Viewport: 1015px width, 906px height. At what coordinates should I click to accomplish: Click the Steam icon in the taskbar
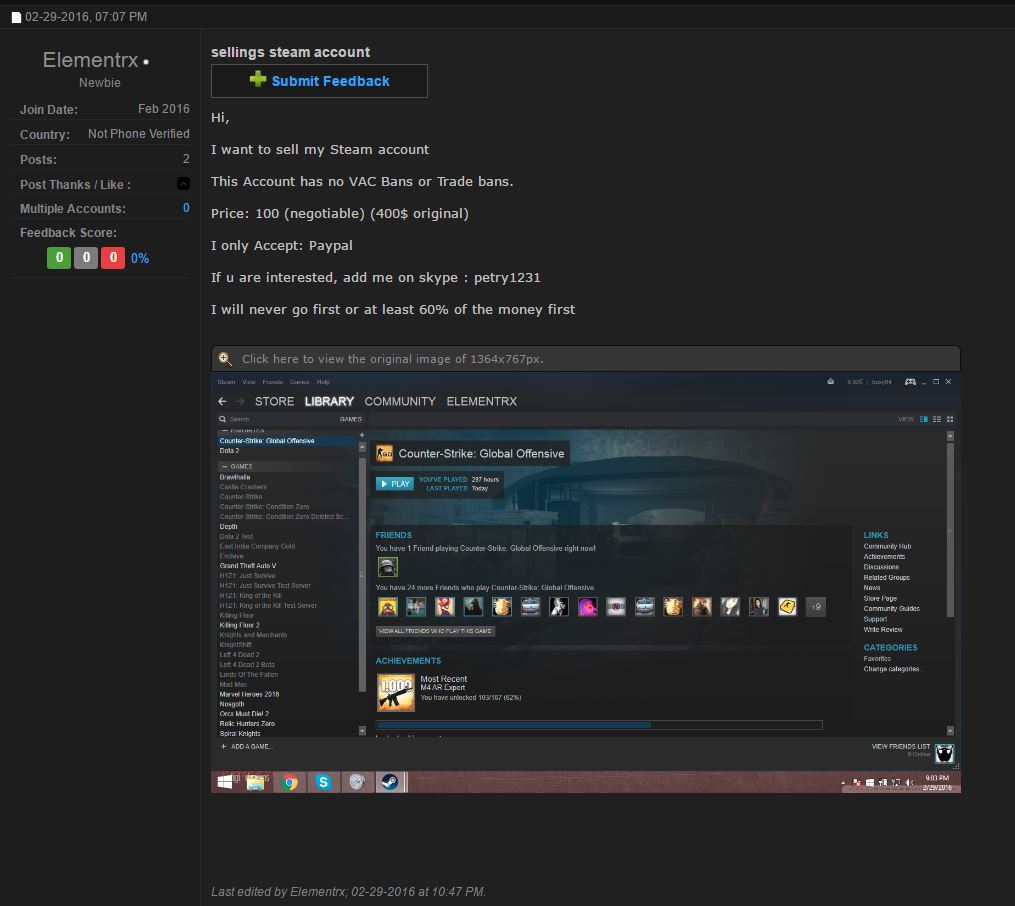point(389,782)
